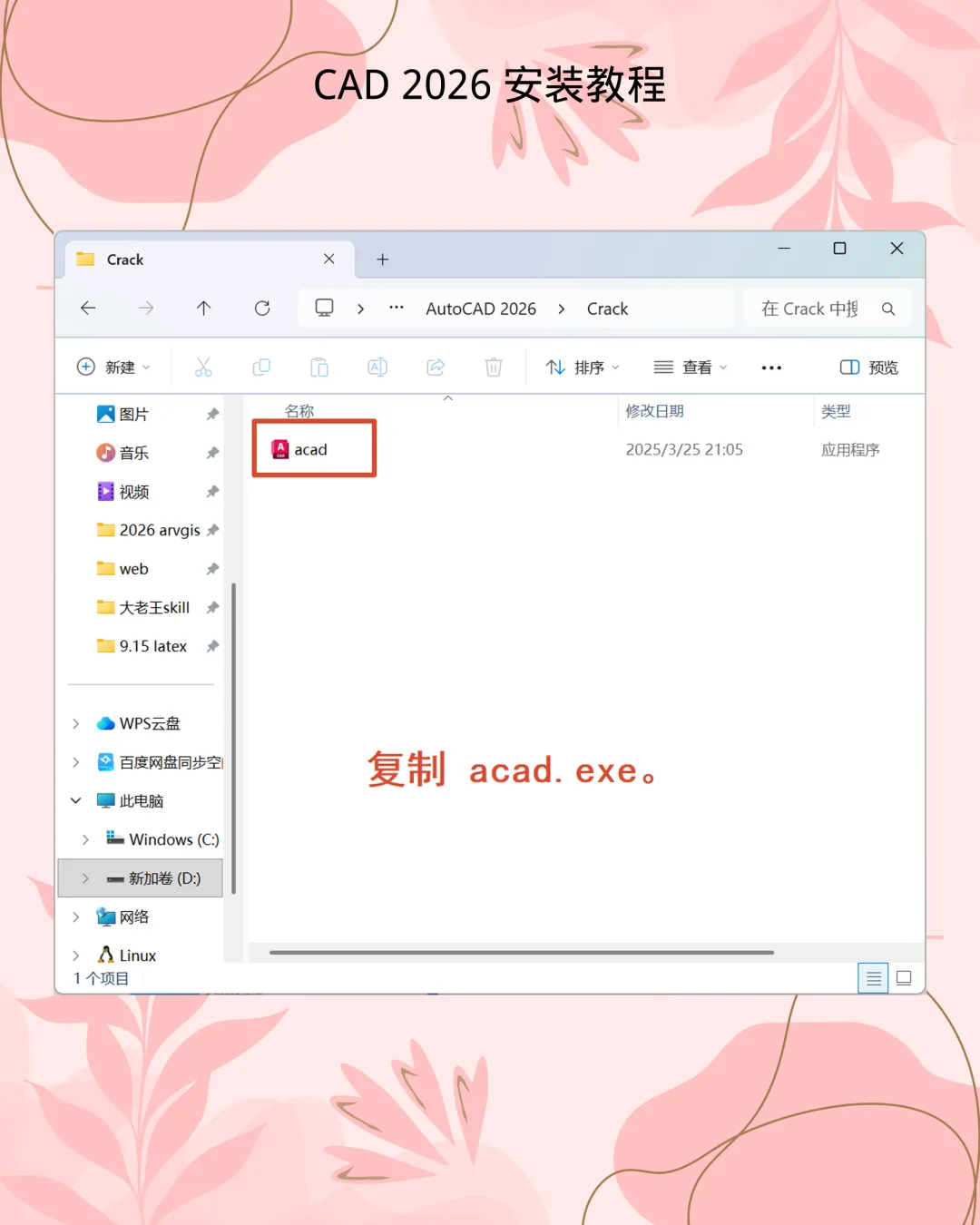Click the This PC monitor icon in address bar

(324, 308)
